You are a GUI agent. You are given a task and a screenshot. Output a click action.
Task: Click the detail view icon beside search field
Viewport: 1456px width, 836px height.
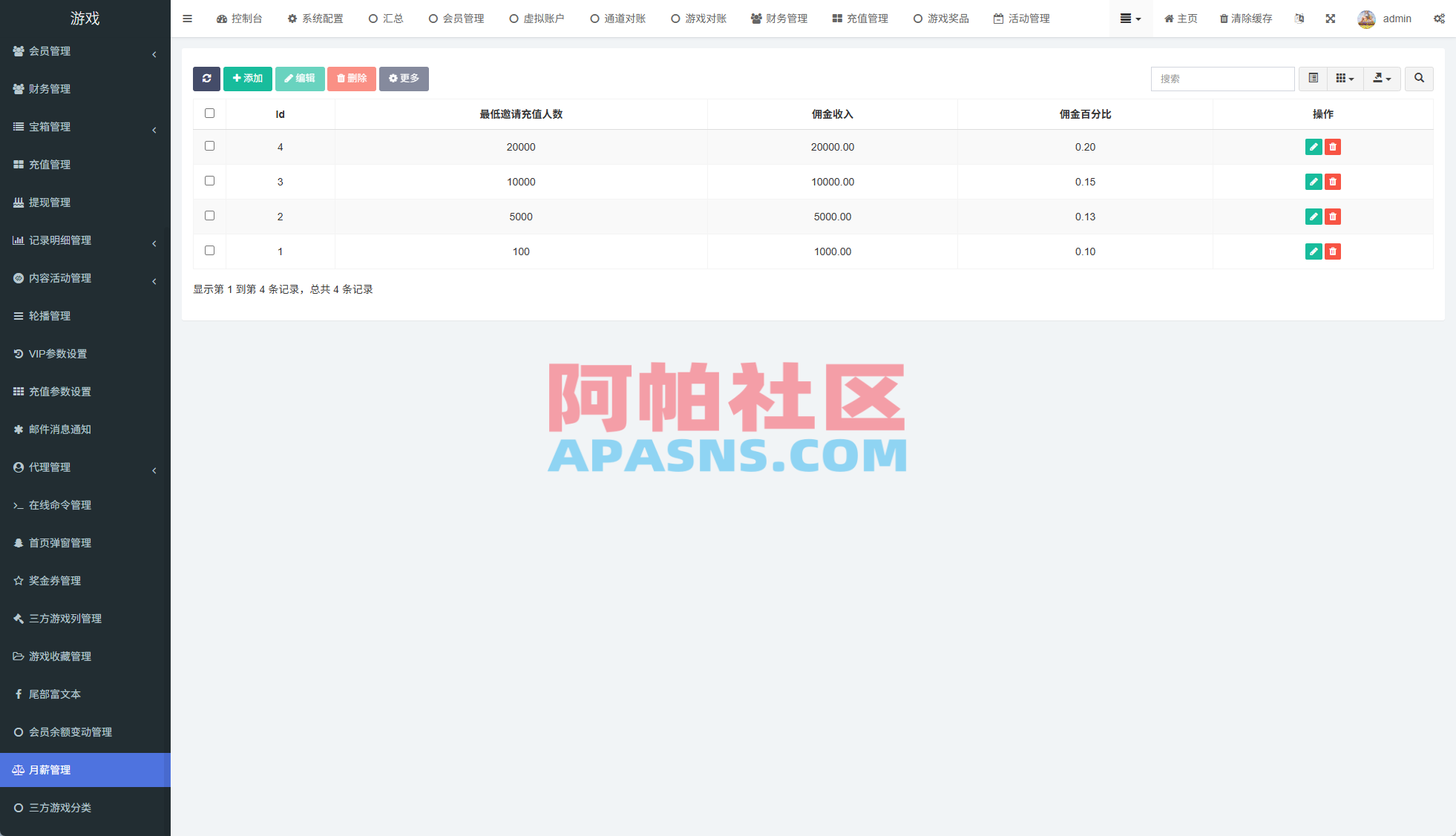(x=1313, y=79)
